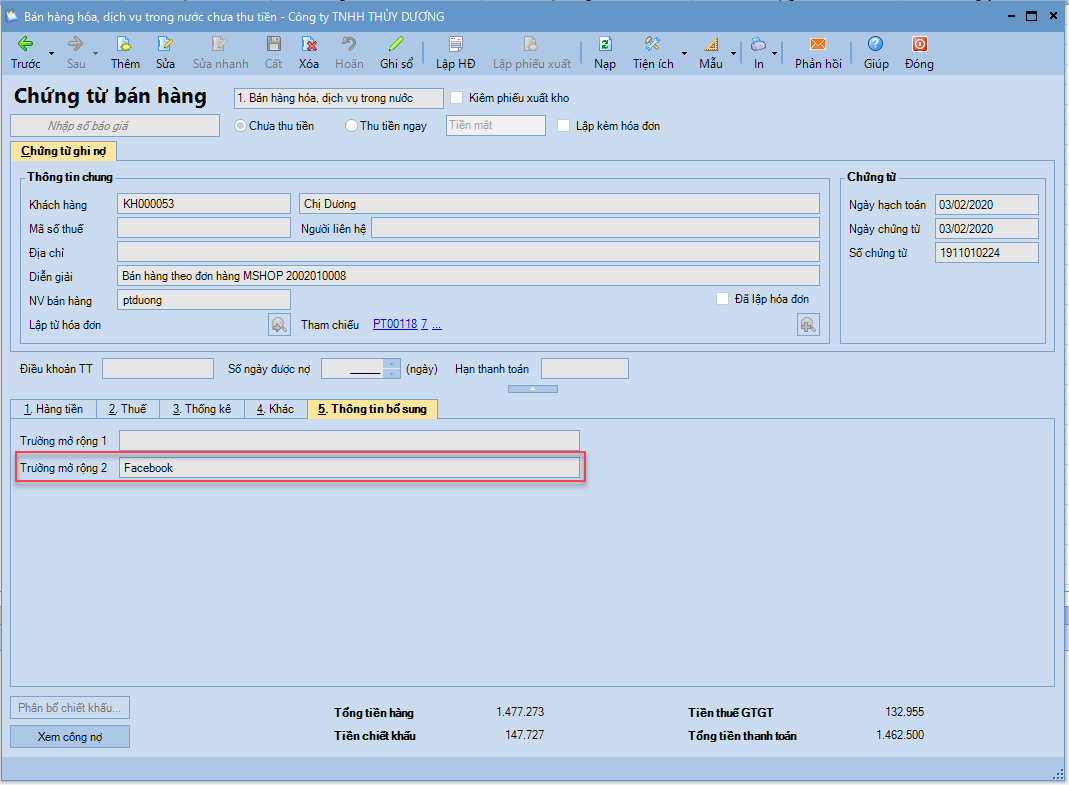Expand the In print dropdown arrow
Screen dimensions: 1069x785
pyautogui.click(x=775, y=53)
